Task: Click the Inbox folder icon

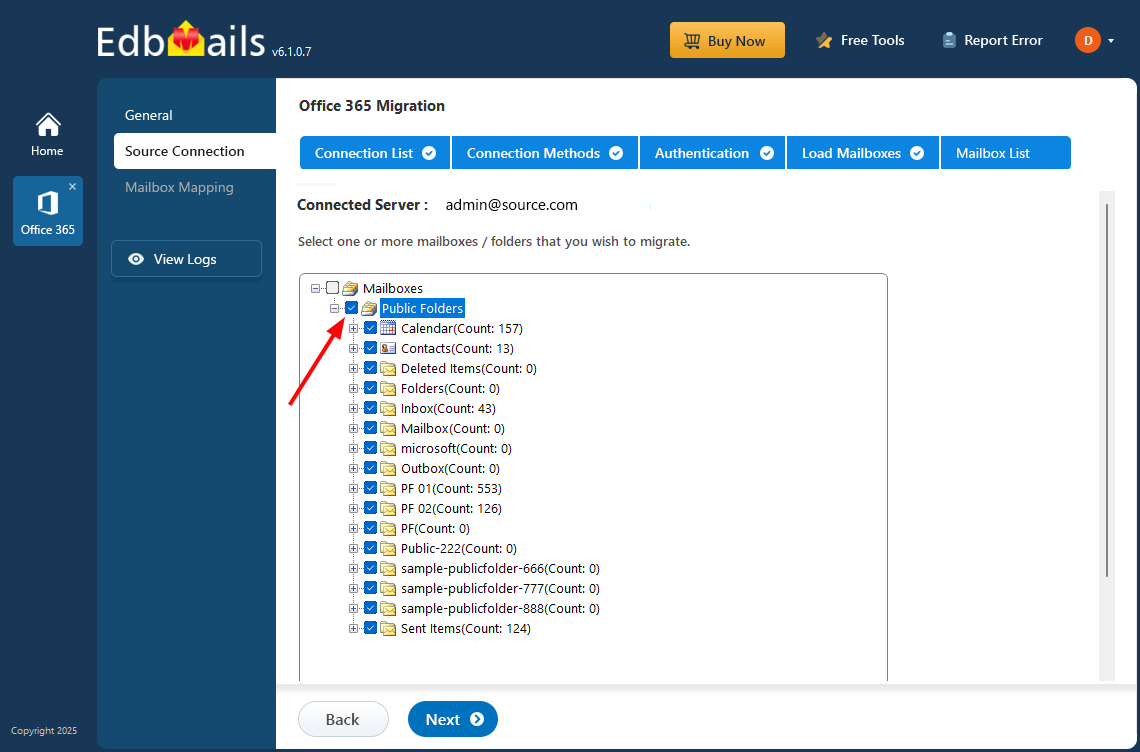Action: click(x=388, y=409)
